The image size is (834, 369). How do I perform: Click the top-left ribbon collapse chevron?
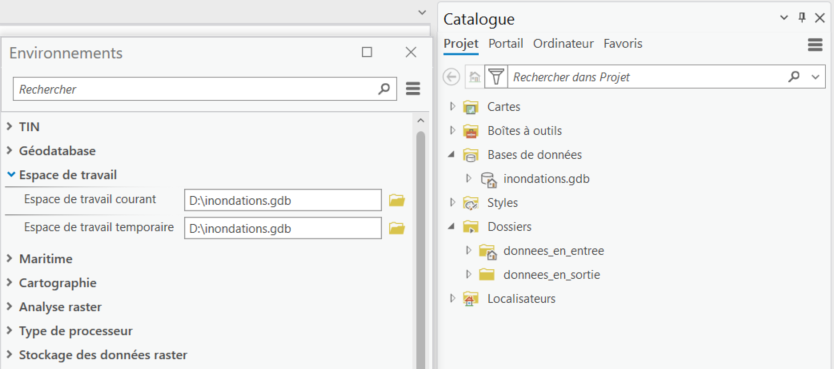[422, 12]
